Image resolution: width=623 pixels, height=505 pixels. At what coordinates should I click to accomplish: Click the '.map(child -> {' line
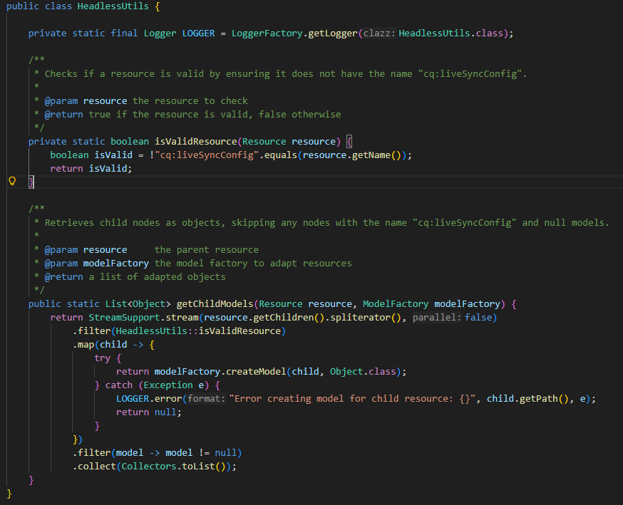(113, 344)
